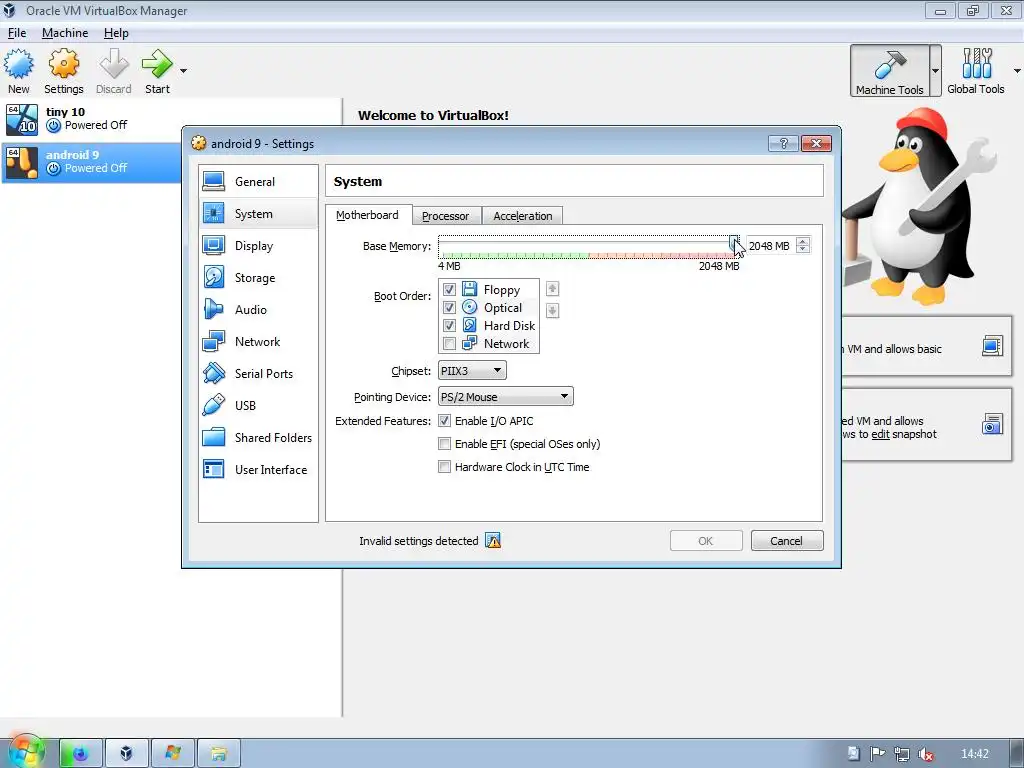Click the taskbar clock showing 14:42
The height and width of the screenshot is (768, 1024).
click(974, 754)
